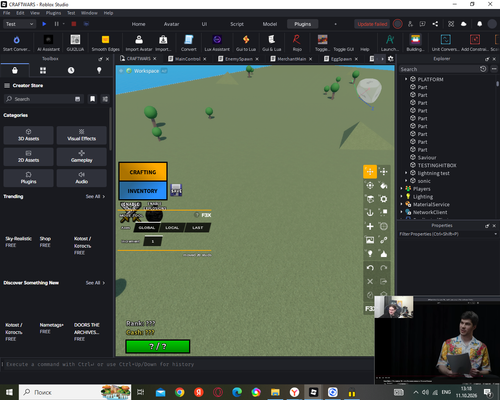Expand the NetworkClient node
This screenshot has height=400, width=500.
(401, 212)
